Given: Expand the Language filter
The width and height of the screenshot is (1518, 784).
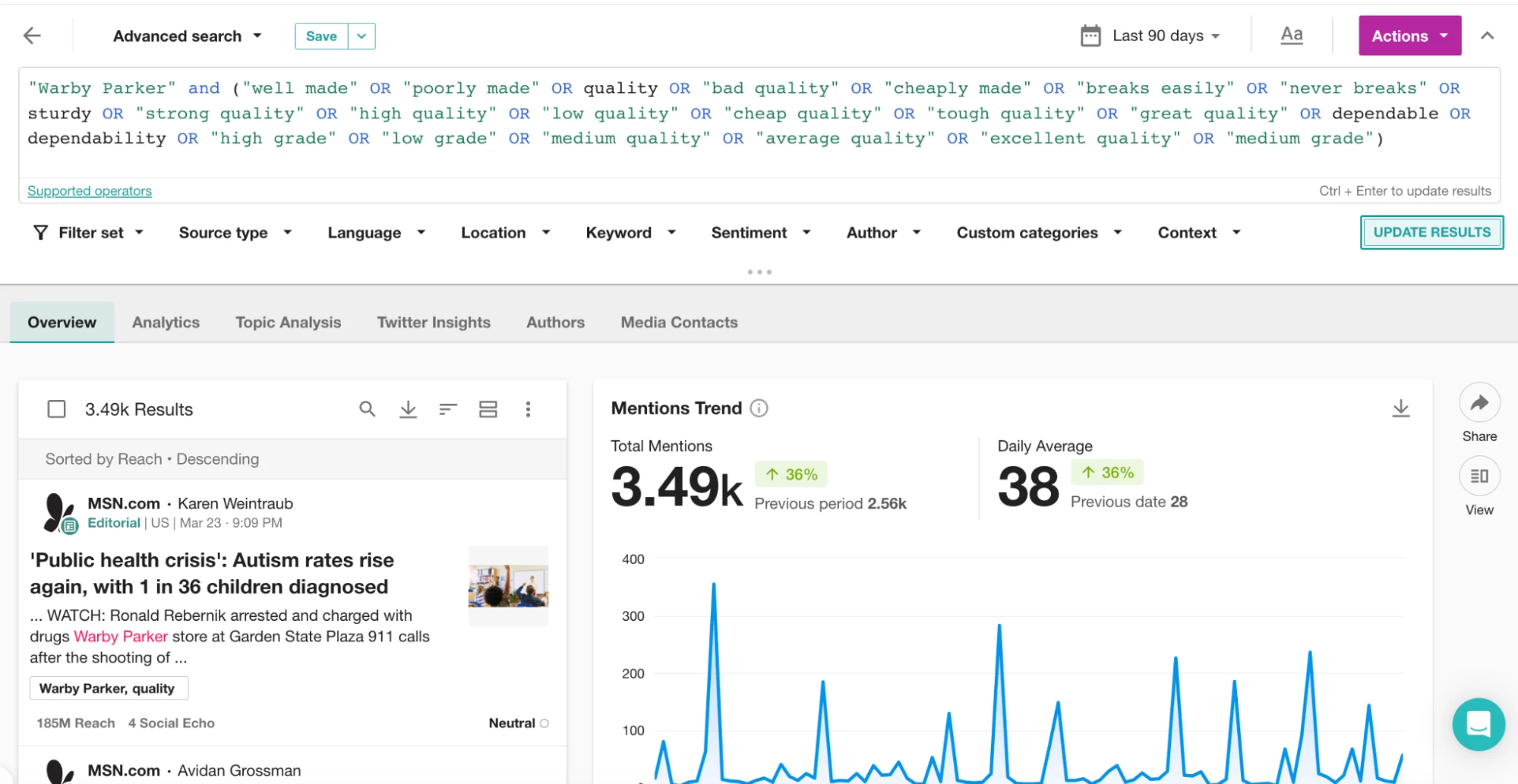Looking at the screenshot, I should pyautogui.click(x=377, y=233).
